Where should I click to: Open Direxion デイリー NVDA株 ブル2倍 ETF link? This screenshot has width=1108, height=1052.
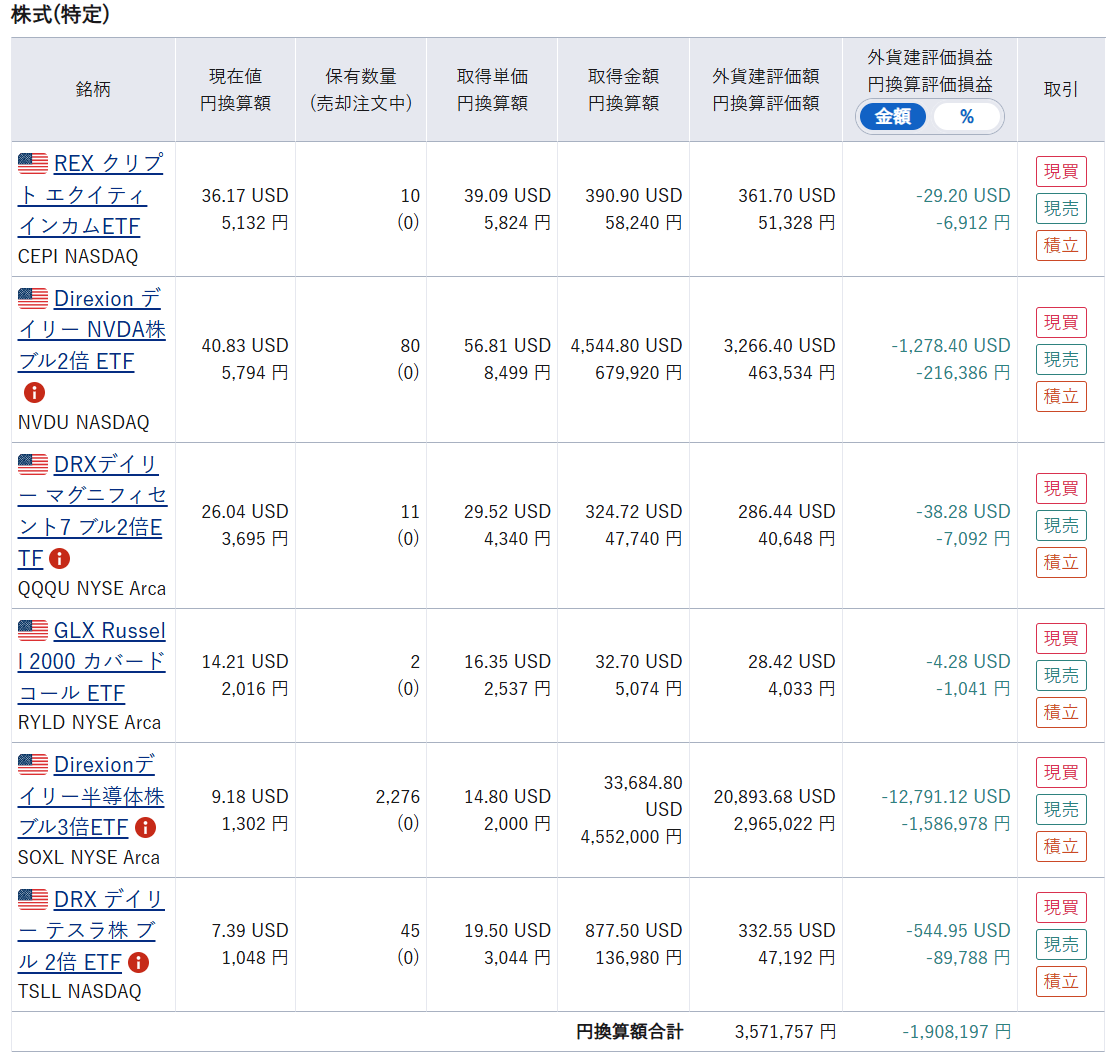(x=92, y=329)
